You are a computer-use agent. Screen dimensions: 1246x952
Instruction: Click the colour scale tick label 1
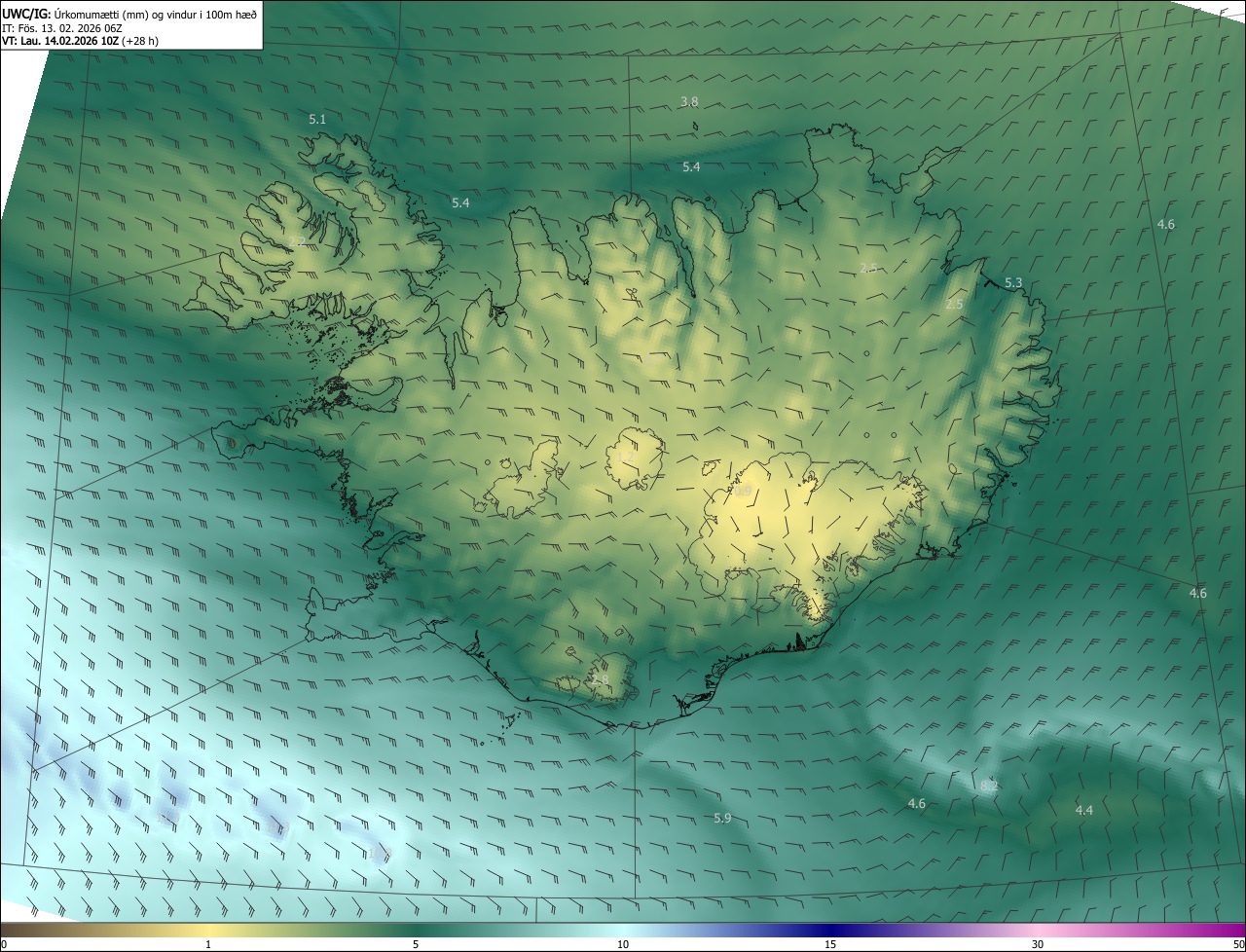[x=208, y=944]
